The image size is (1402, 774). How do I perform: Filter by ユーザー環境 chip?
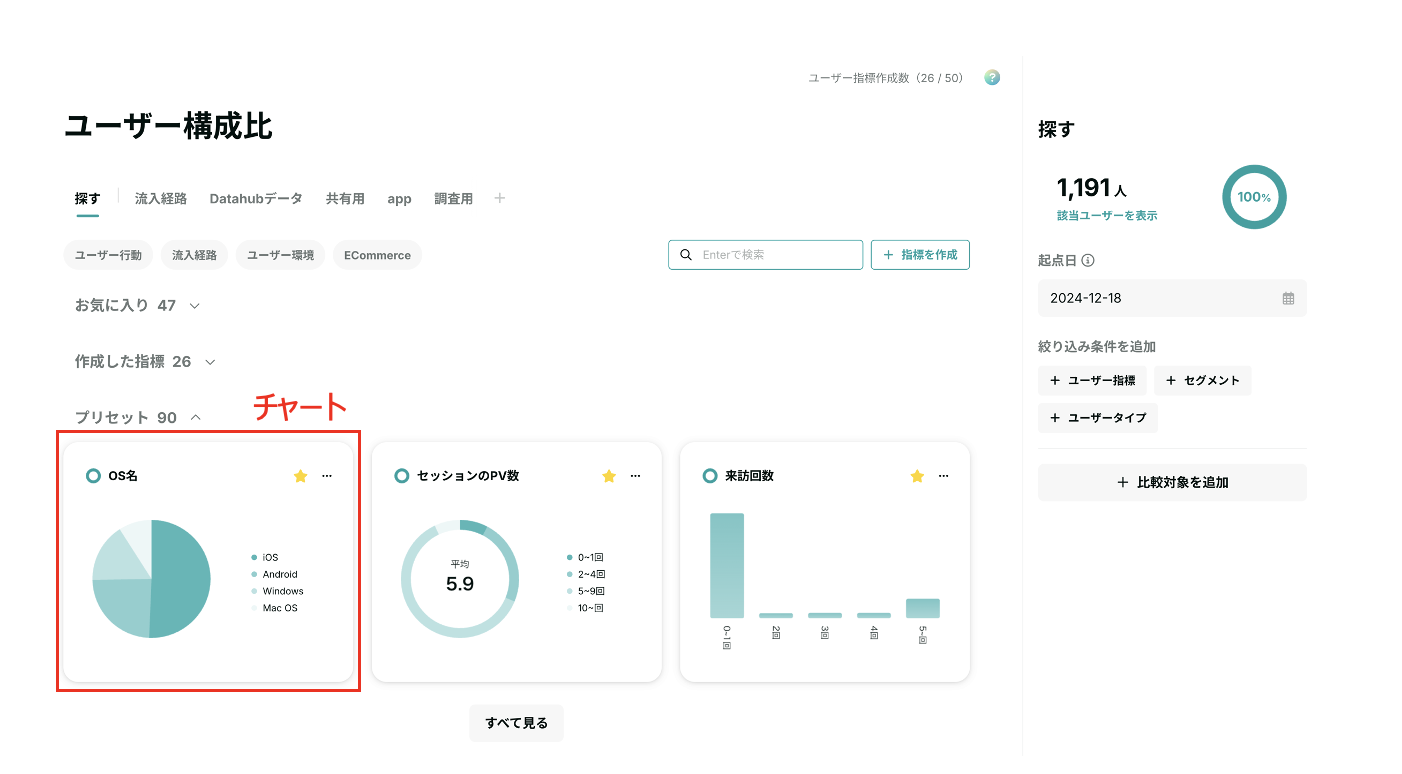click(280, 255)
